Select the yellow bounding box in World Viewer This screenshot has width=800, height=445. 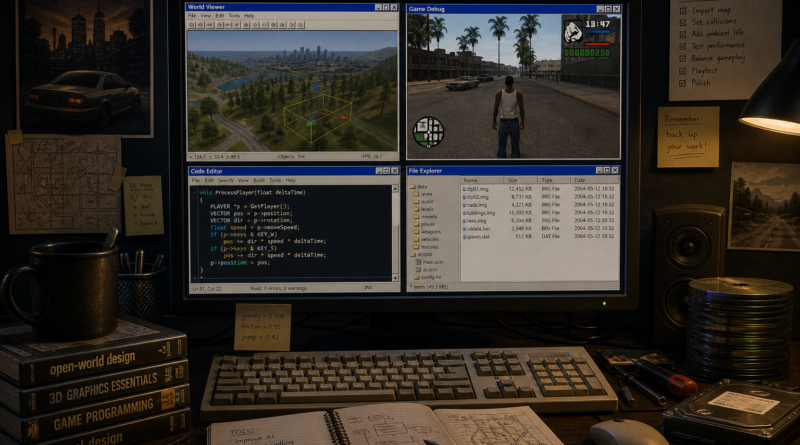(317, 118)
